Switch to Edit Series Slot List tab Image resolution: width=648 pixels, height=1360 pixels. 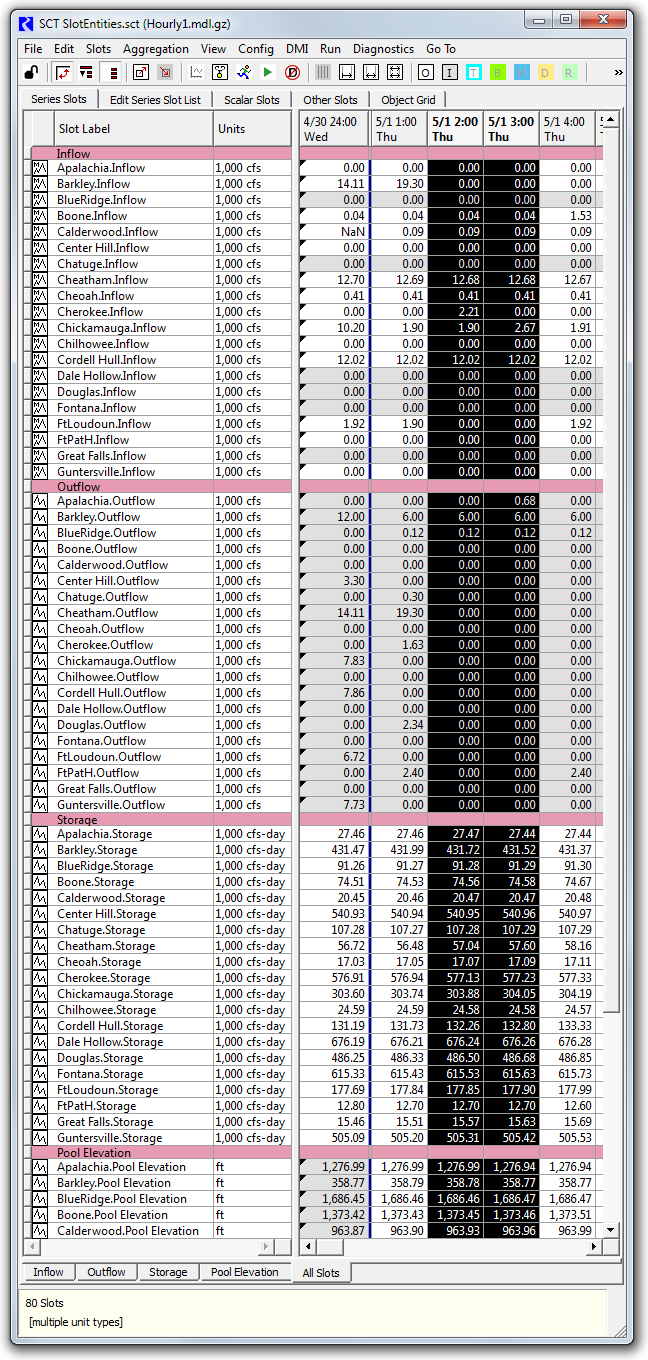click(155, 100)
